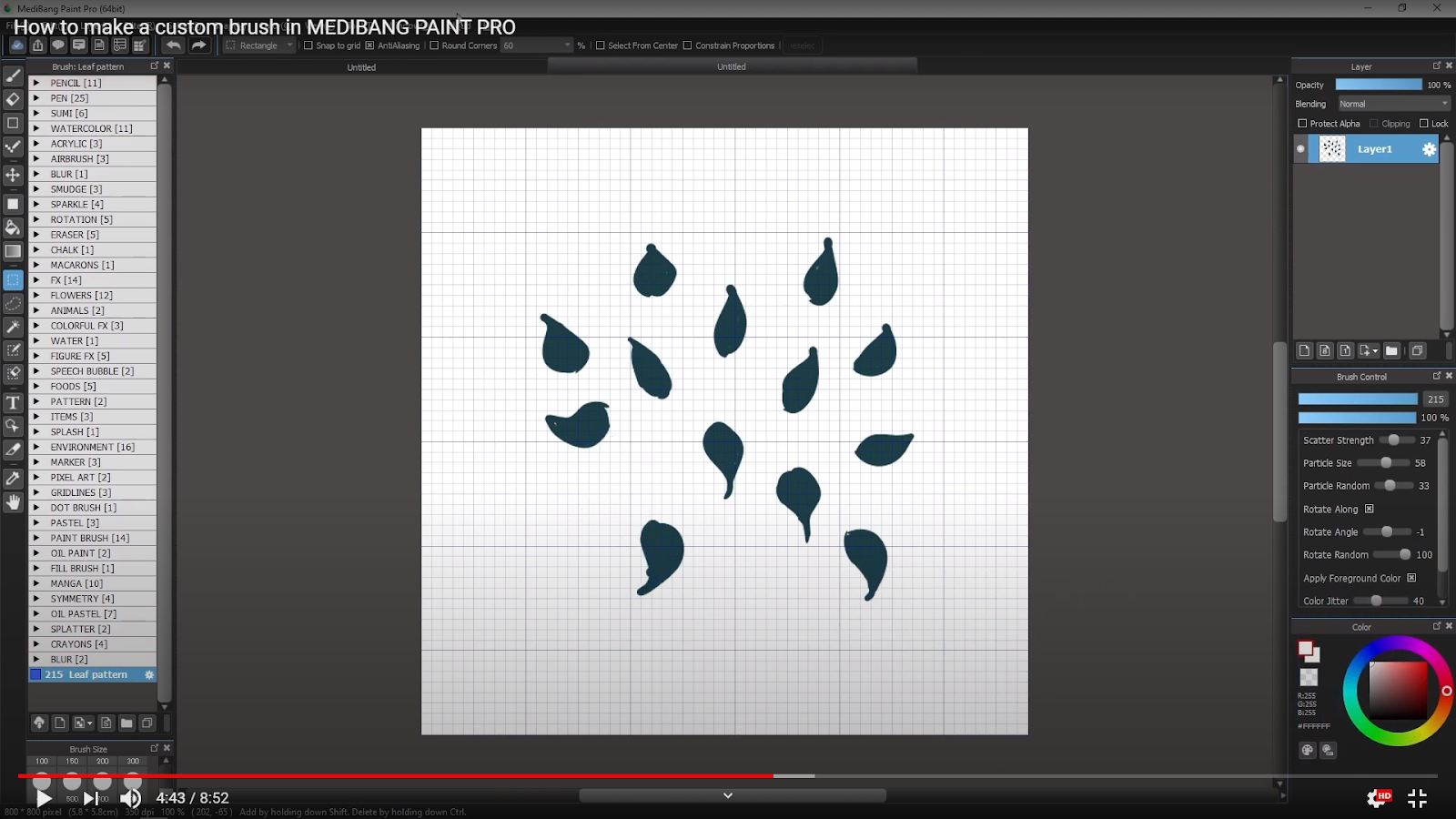Screen dimensions: 1456x819
Task: Adjust the Scatter Strength slider
Action: pos(1395,440)
